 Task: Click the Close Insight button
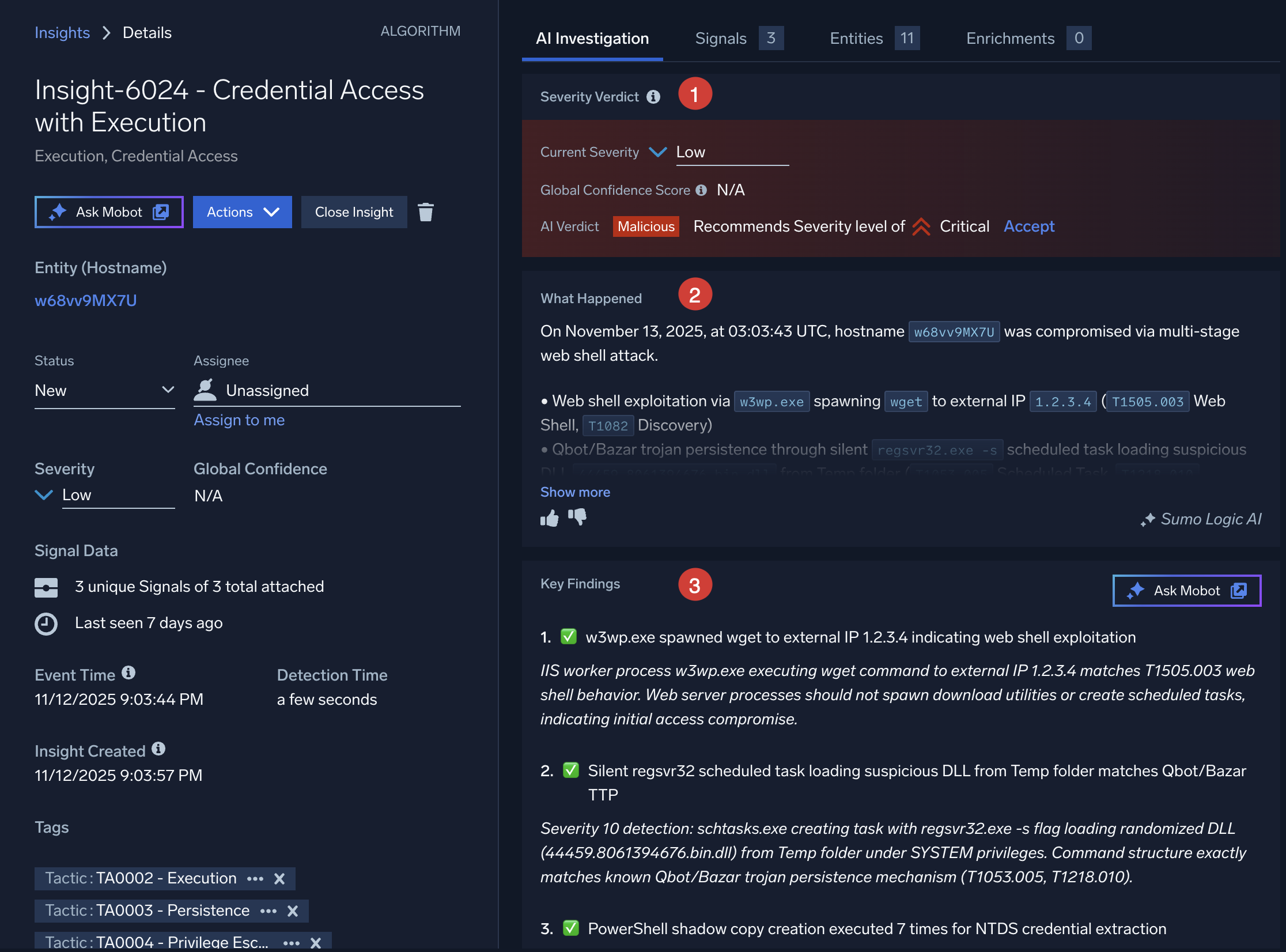(354, 212)
